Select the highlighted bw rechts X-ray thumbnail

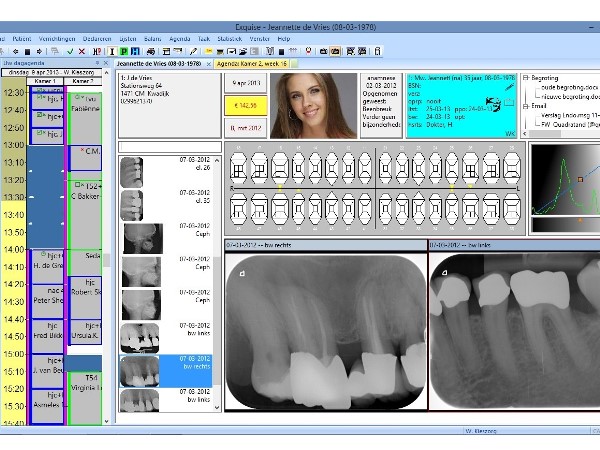(x=139, y=371)
